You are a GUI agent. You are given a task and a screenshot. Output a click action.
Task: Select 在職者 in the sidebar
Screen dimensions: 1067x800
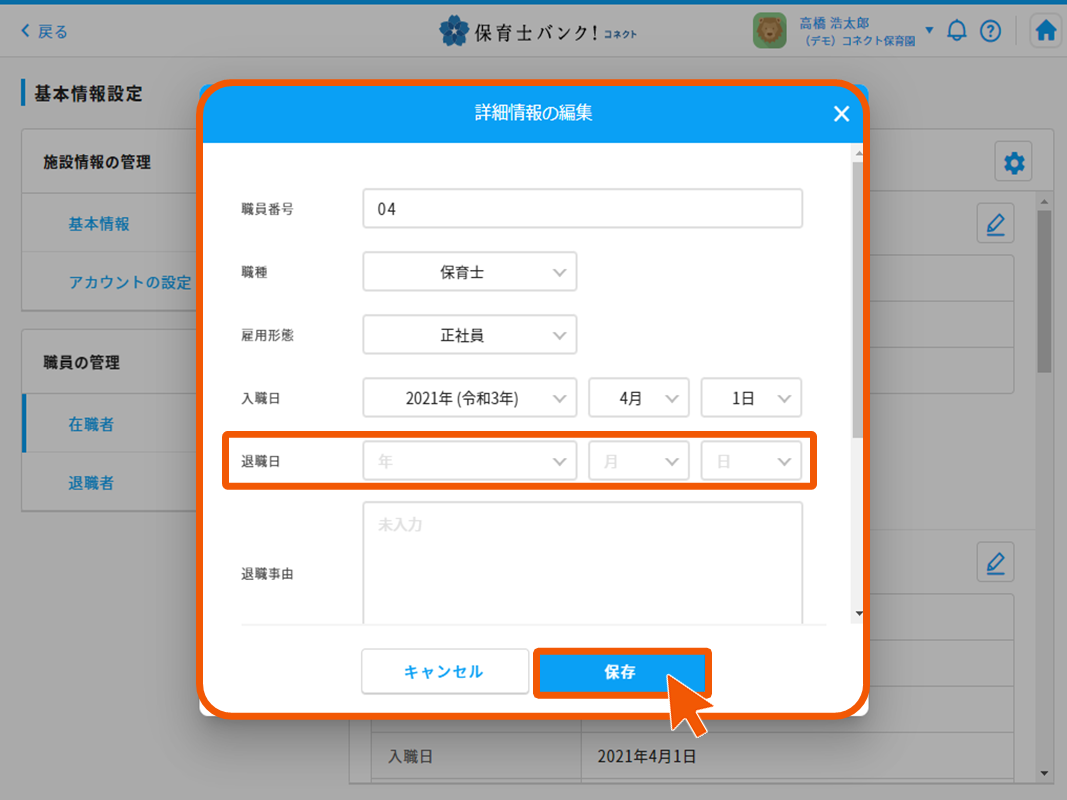[x=91, y=425]
